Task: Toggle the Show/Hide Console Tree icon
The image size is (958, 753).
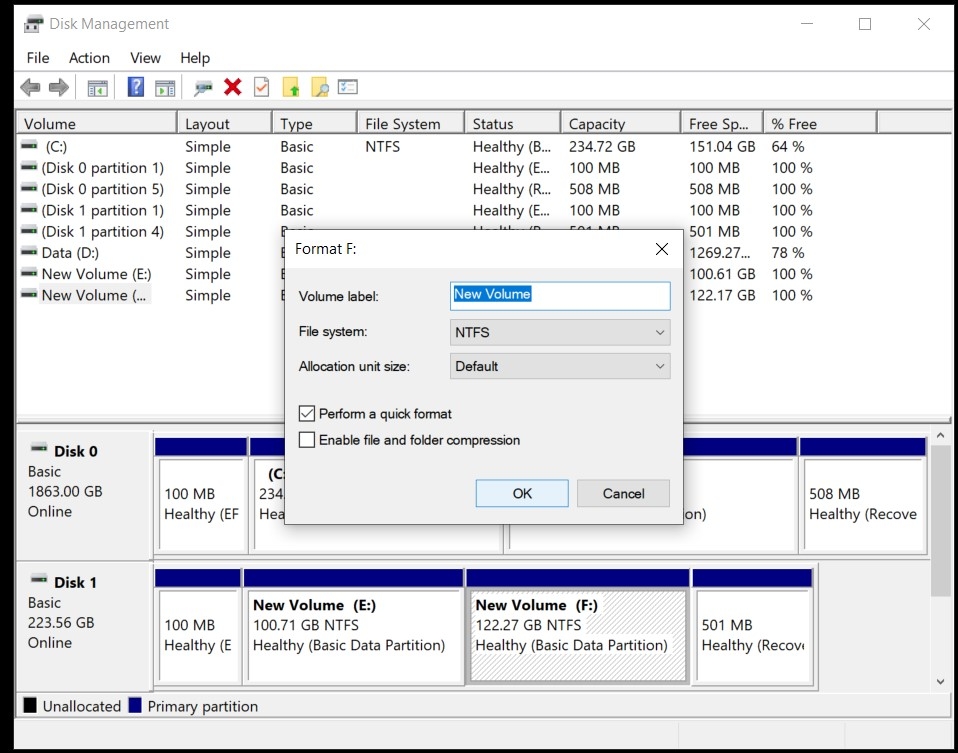Action: coord(97,88)
